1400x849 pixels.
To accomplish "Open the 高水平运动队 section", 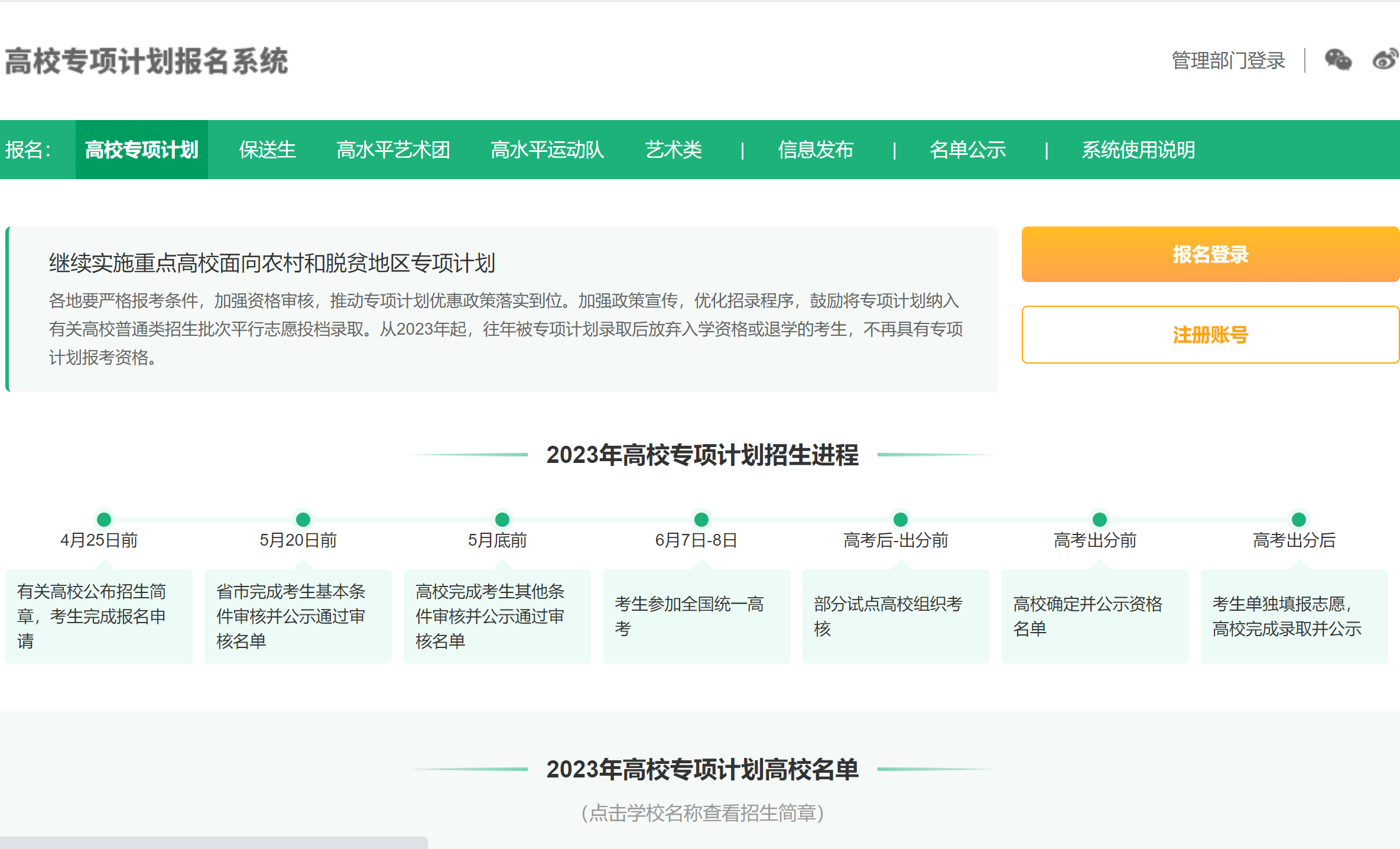I will pyautogui.click(x=547, y=150).
